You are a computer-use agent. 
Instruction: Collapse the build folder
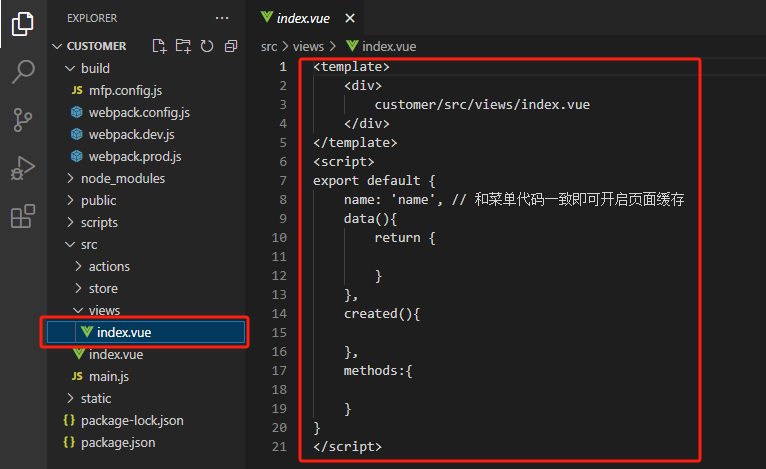[x=94, y=68]
